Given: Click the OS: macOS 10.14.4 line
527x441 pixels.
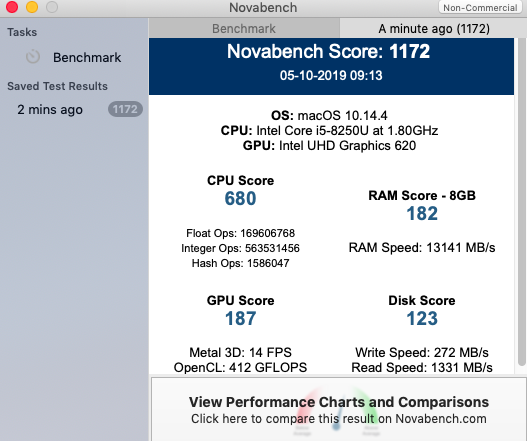Looking at the screenshot, I should 329,116.
